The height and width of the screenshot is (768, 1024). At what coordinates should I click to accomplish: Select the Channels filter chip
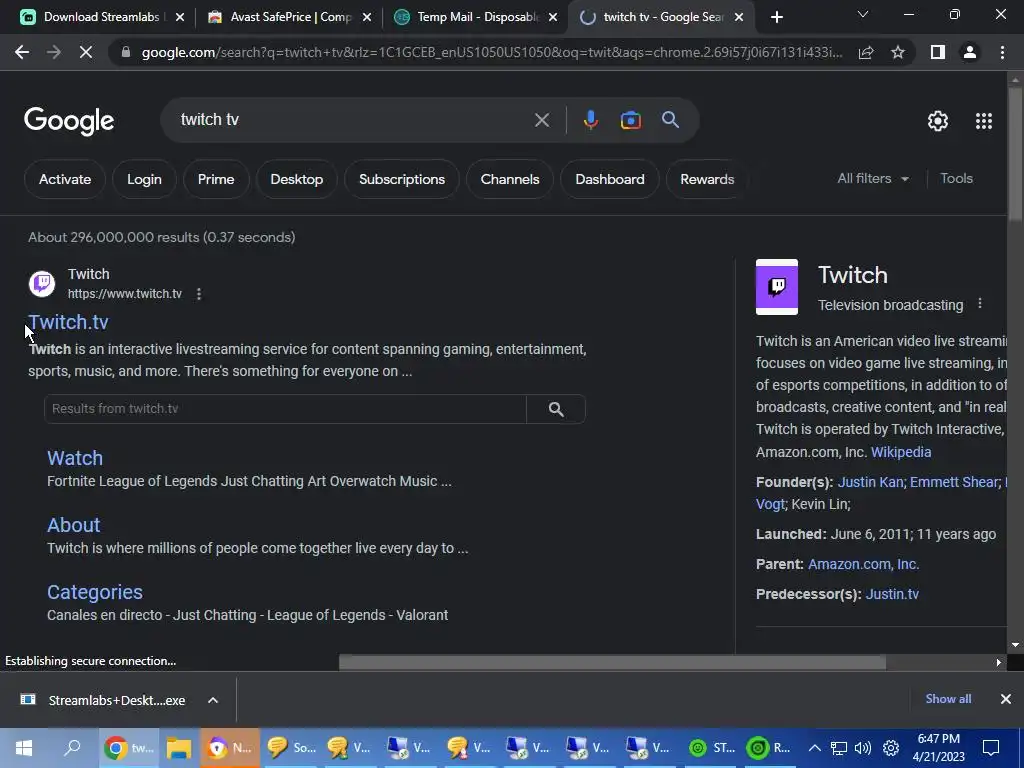pyautogui.click(x=510, y=179)
